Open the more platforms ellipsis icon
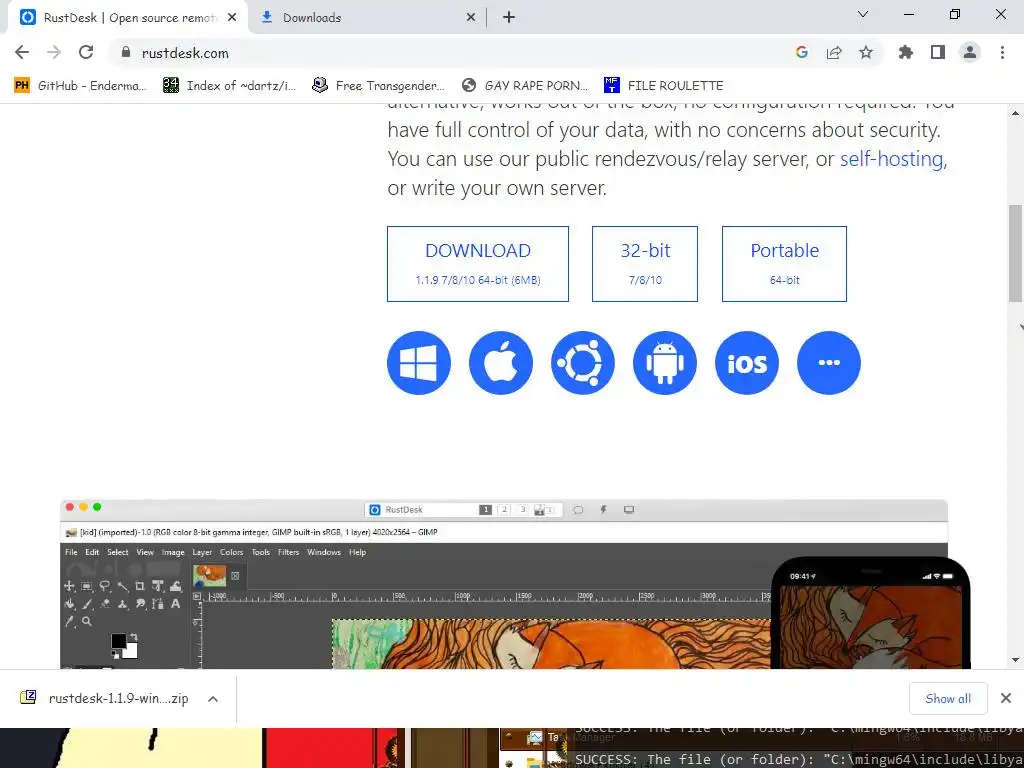The width and height of the screenshot is (1024, 768). point(829,362)
